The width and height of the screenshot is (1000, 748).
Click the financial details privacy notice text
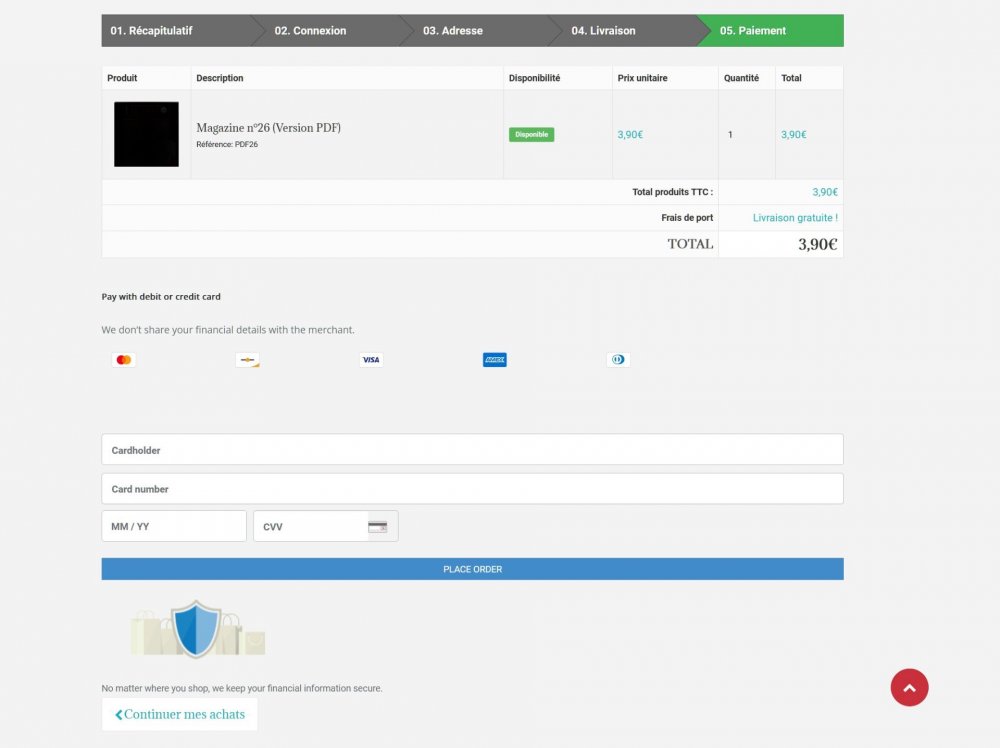point(228,330)
